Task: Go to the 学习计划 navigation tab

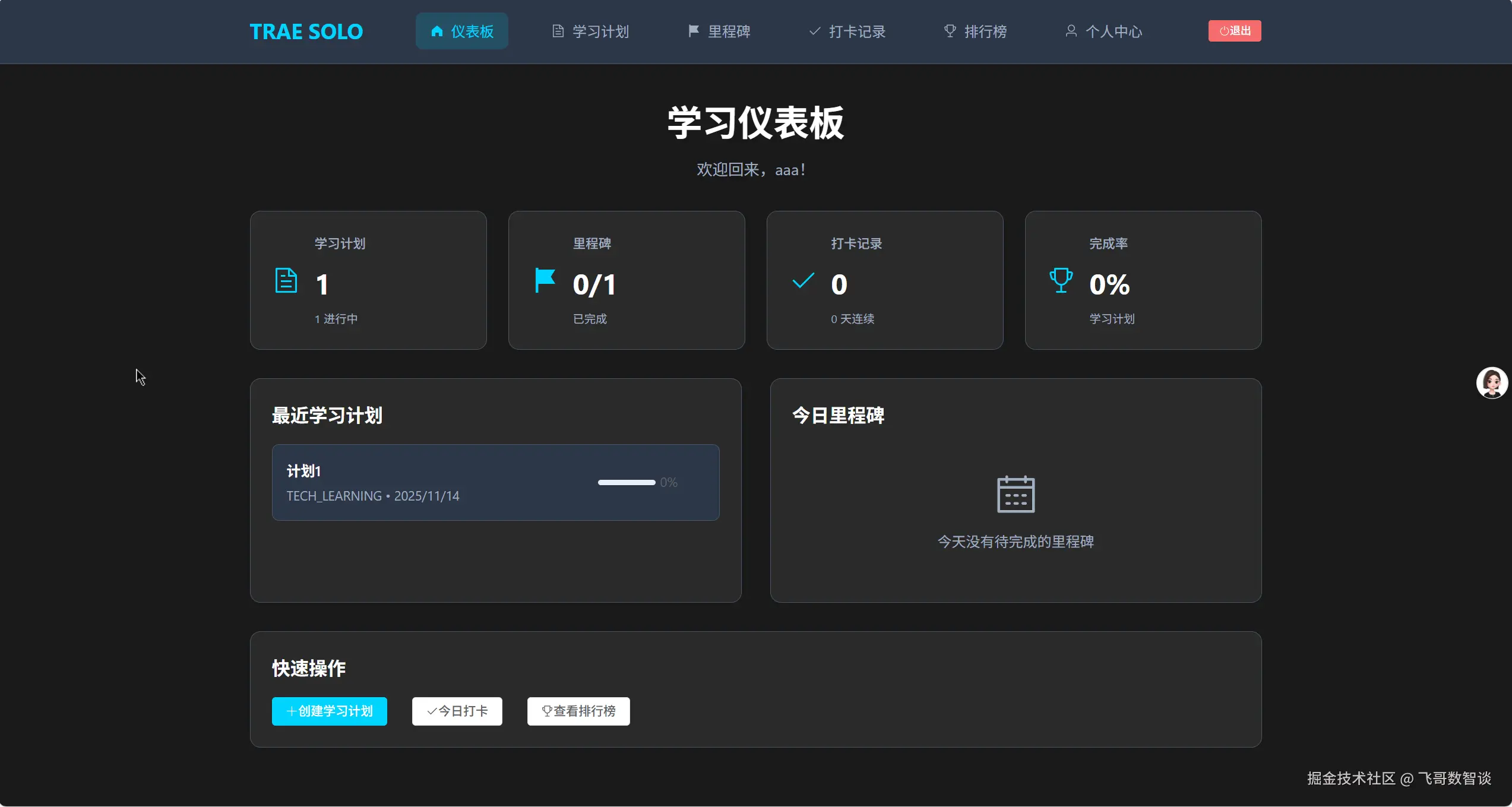Action: coord(590,31)
